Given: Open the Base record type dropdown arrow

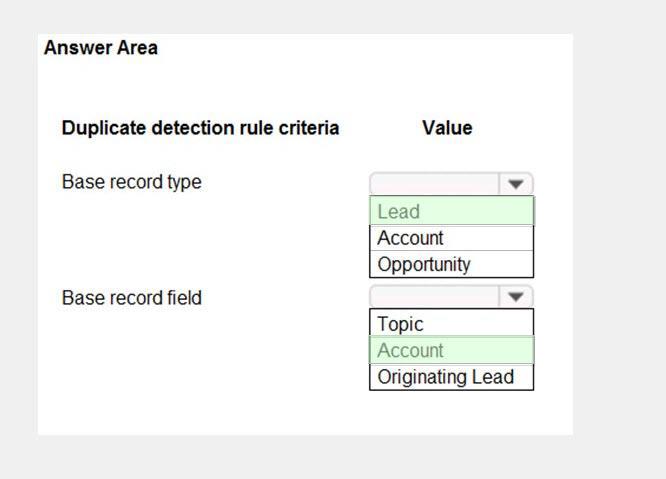Looking at the screenshot, I should [x=516, y=184].
